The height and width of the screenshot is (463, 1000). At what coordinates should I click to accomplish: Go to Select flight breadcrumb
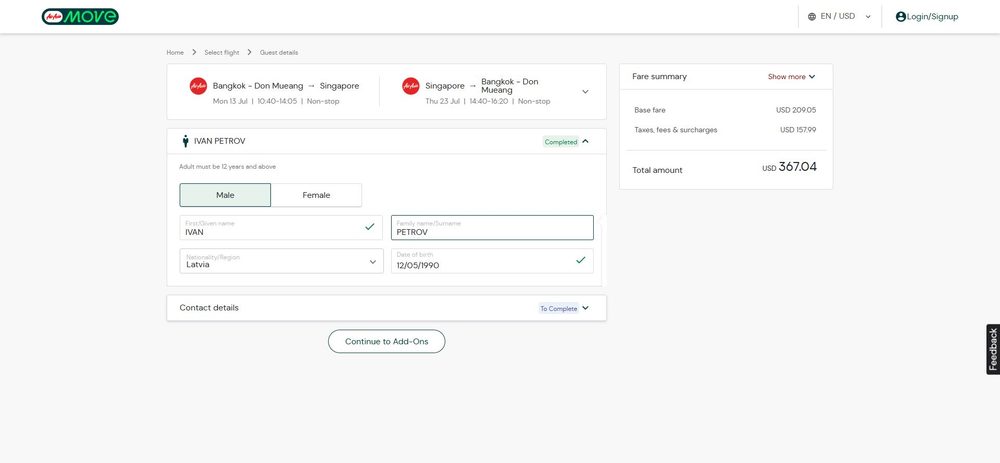pyautogui.click(x=221, y=52)
